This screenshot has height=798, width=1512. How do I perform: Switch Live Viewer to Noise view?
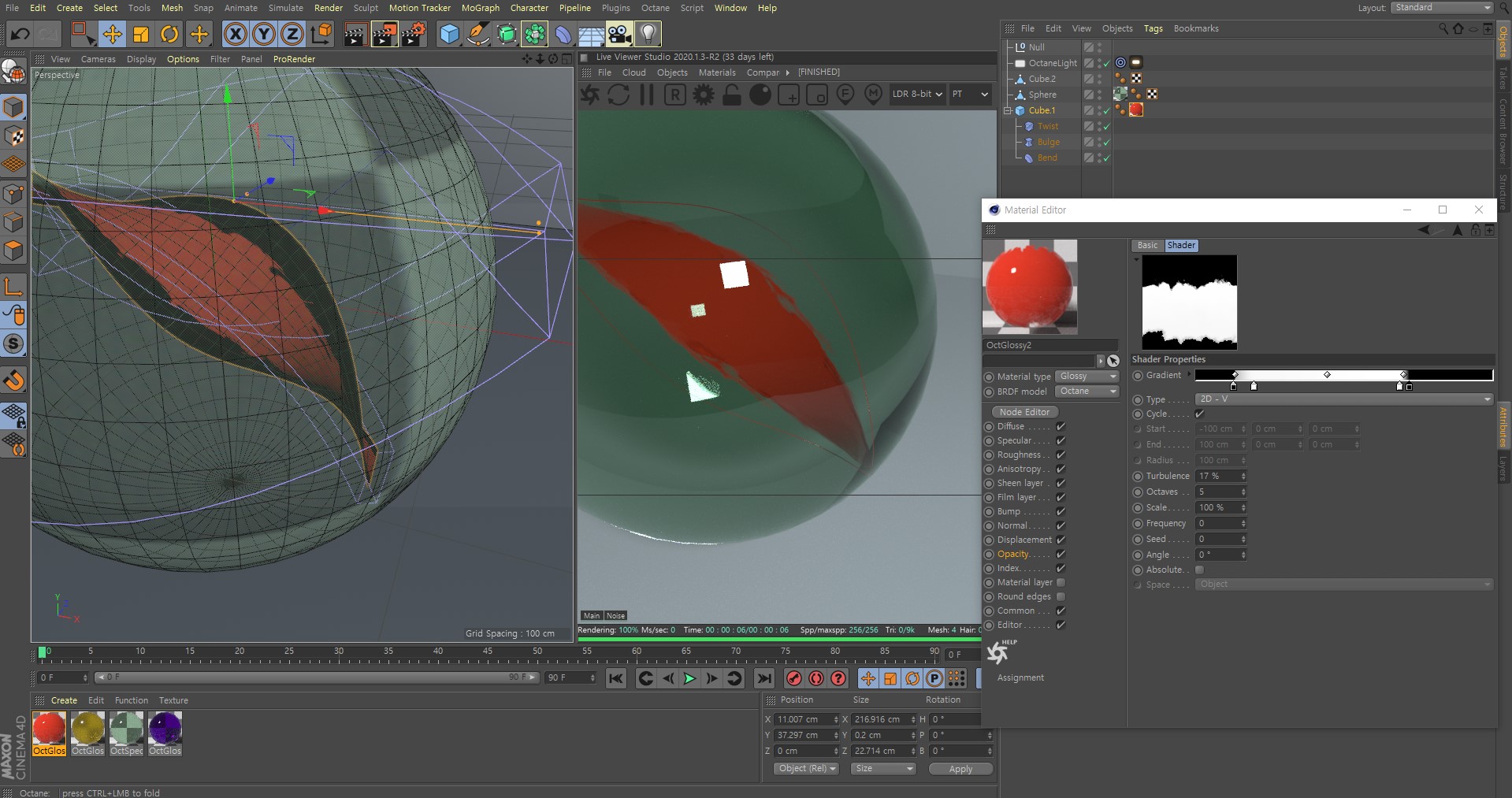[x=615, y=615]
